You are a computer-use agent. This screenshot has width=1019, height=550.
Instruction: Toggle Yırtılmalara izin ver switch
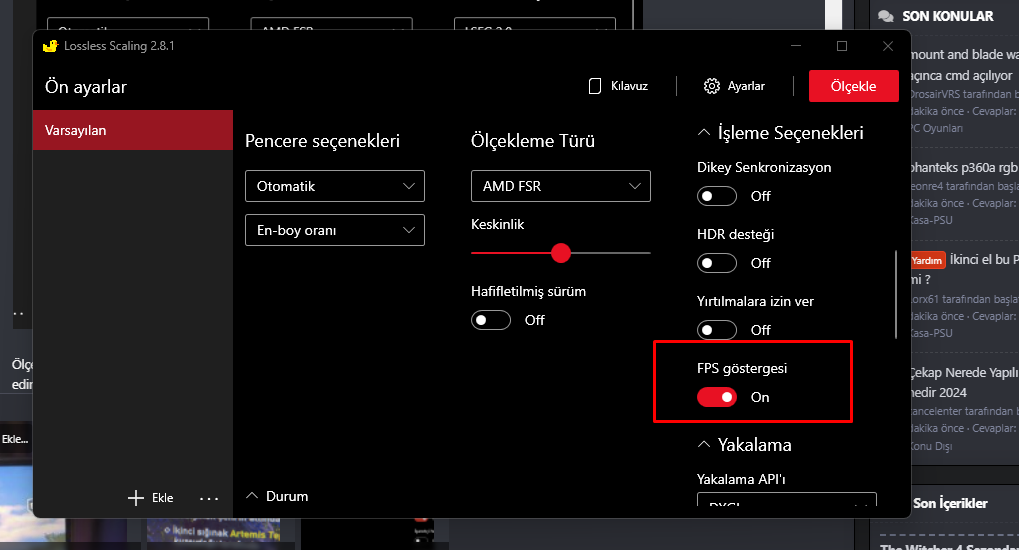pos(717,330)
